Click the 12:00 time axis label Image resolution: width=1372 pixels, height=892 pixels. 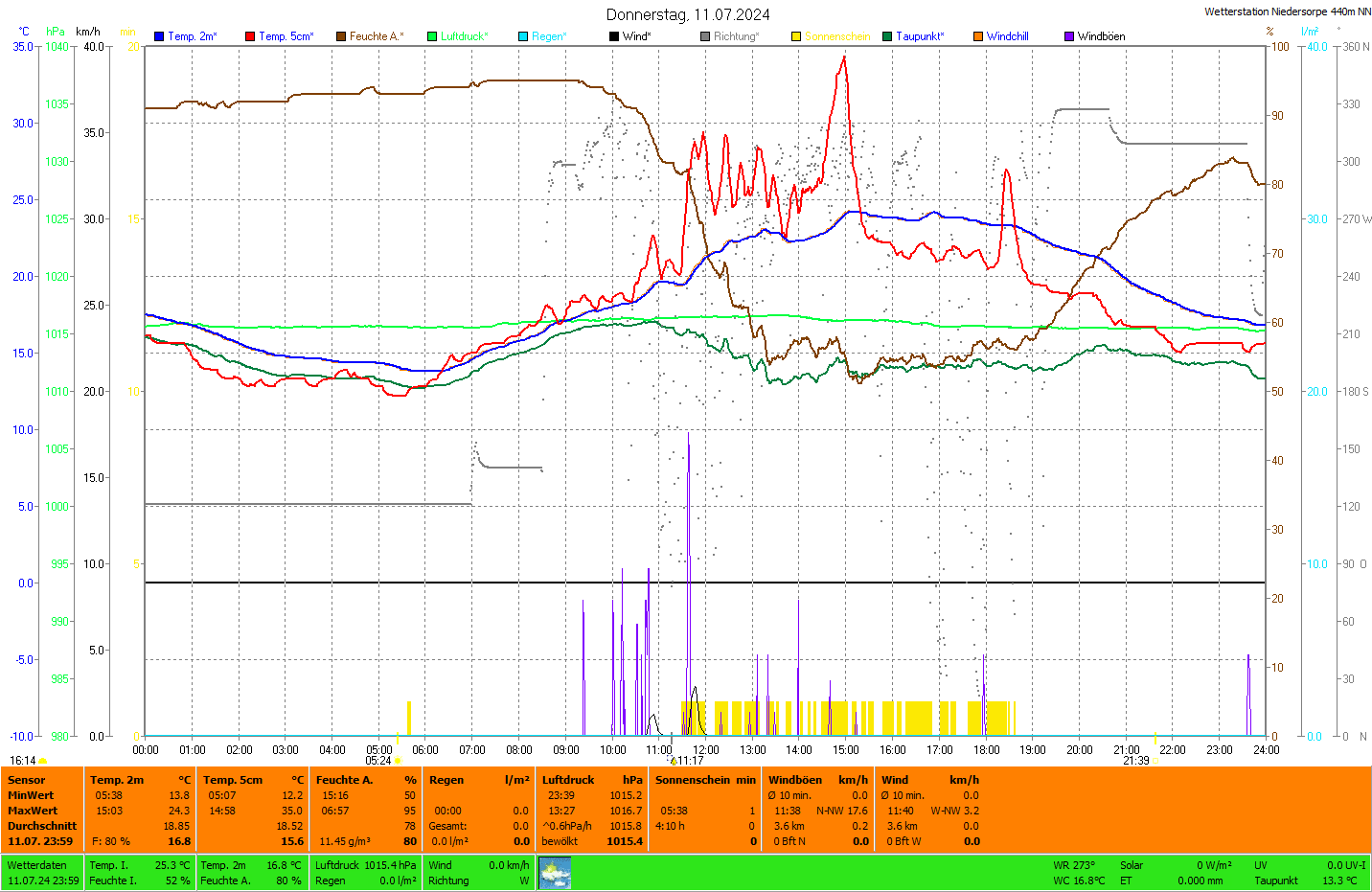click(x=706, y=750)
